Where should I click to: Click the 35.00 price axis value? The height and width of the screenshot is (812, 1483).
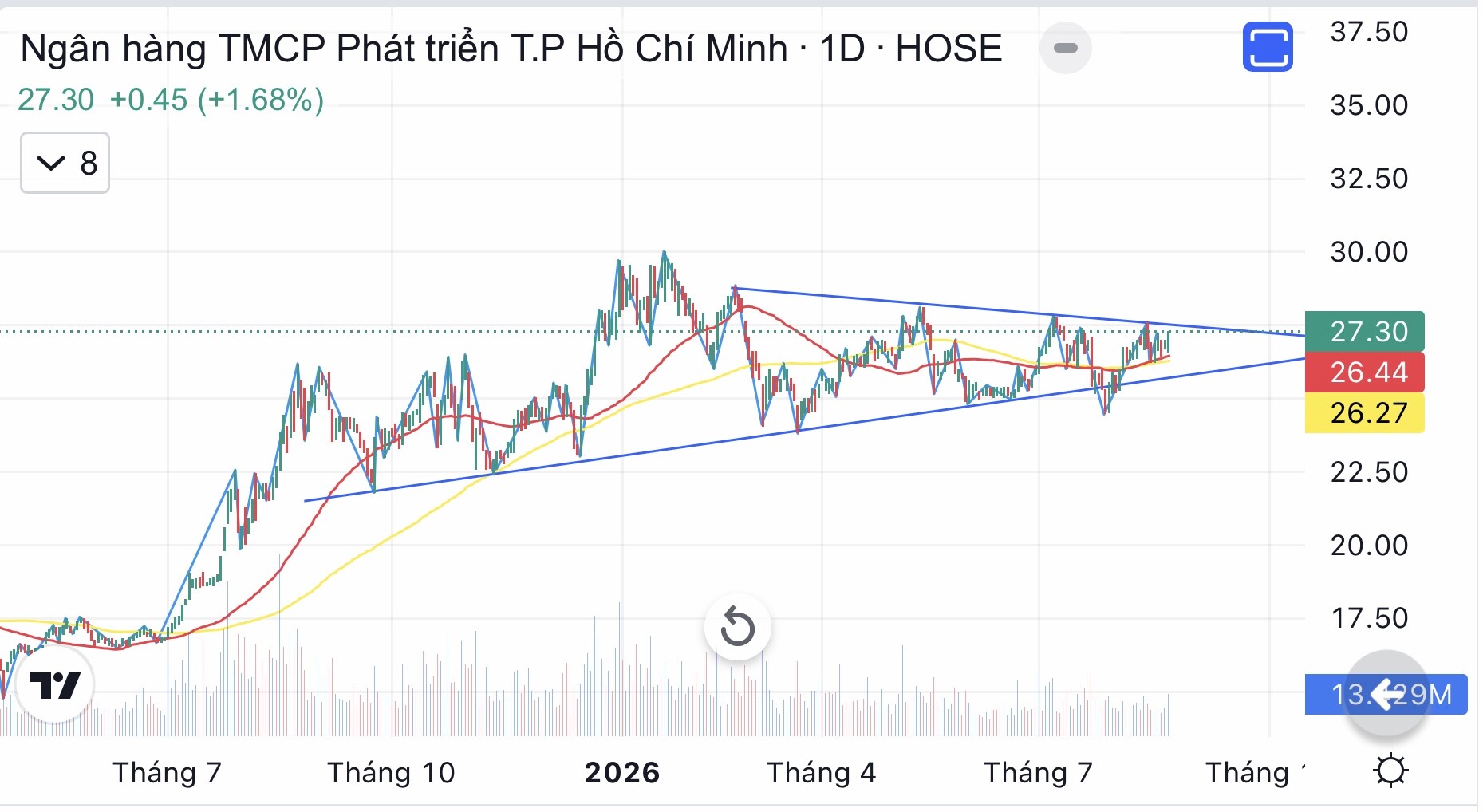tap(1369, 105)
